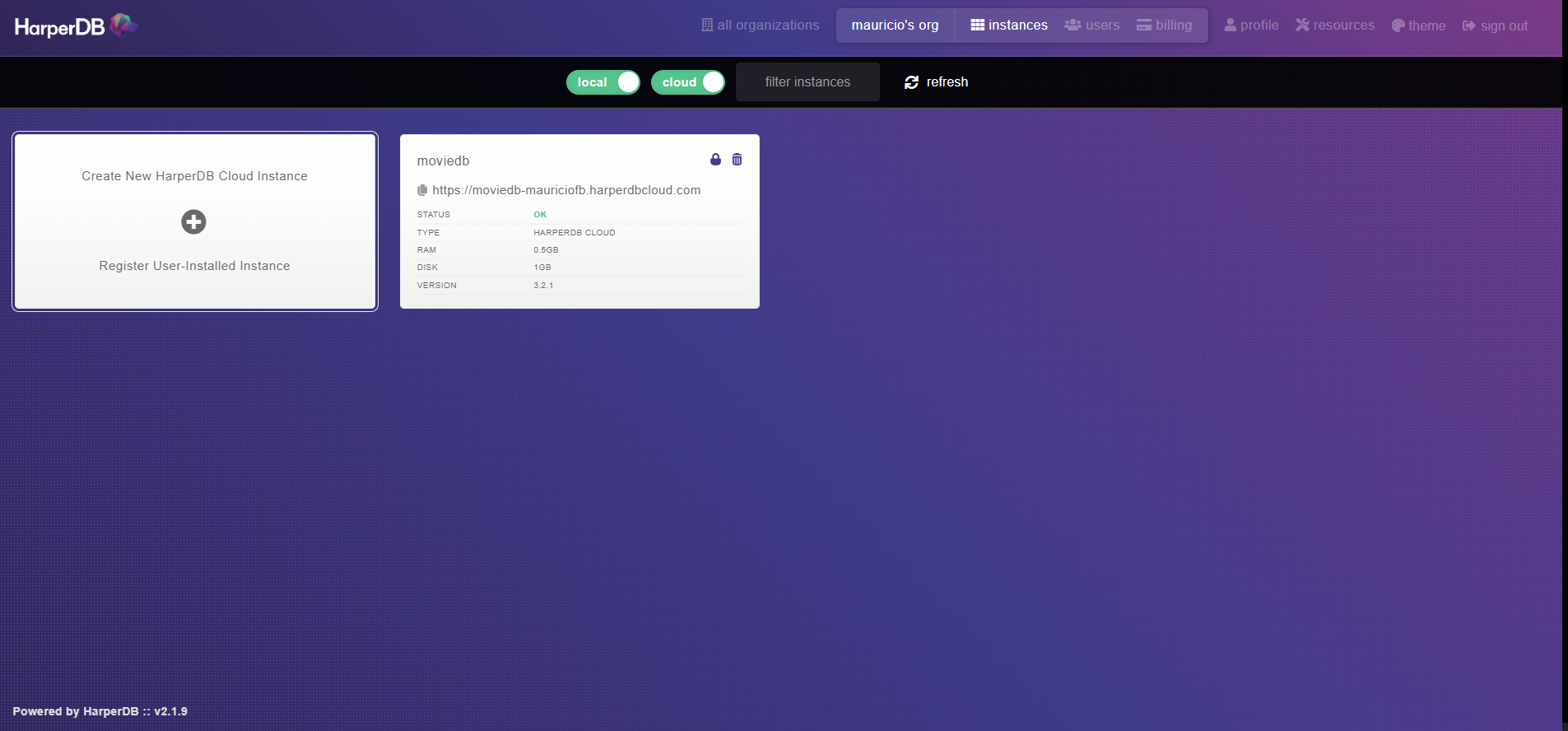The height and width of the screenshot is (731, 1568).
Task: Open the resources page
Action: (x=1335, y=26)
